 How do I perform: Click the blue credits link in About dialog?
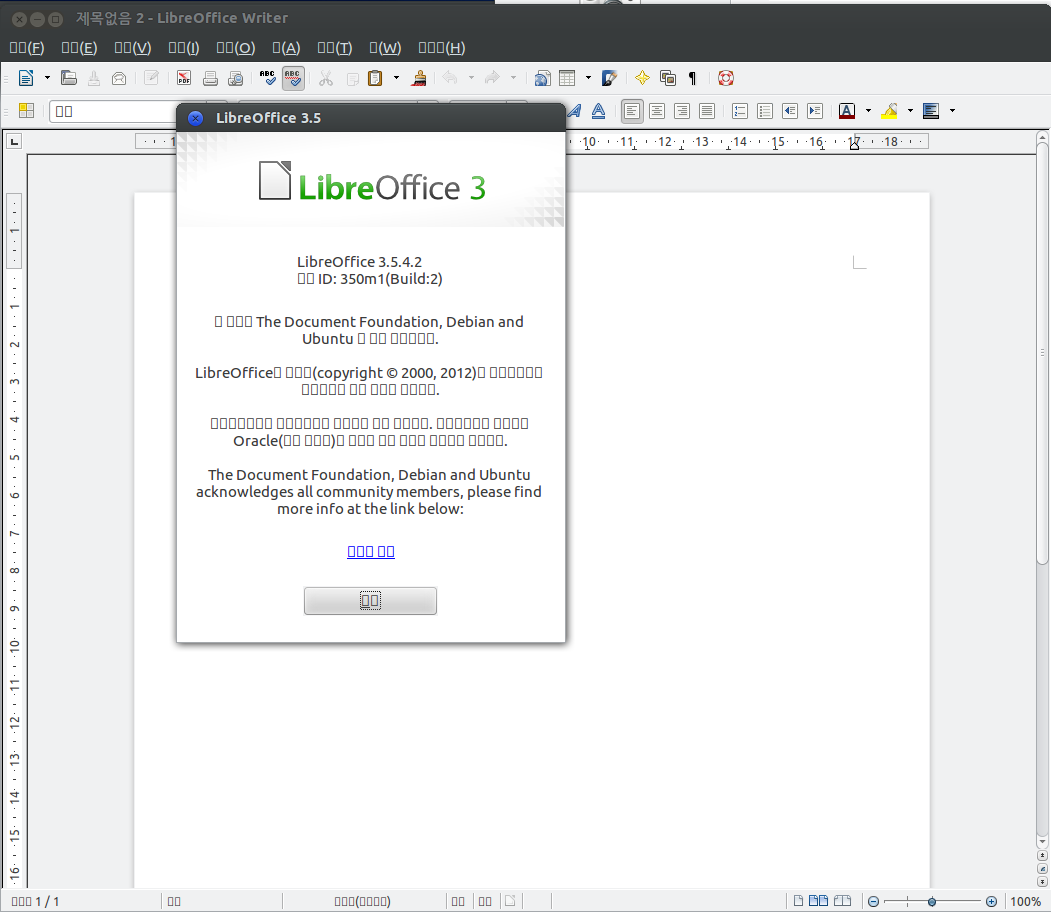point(371,551)
